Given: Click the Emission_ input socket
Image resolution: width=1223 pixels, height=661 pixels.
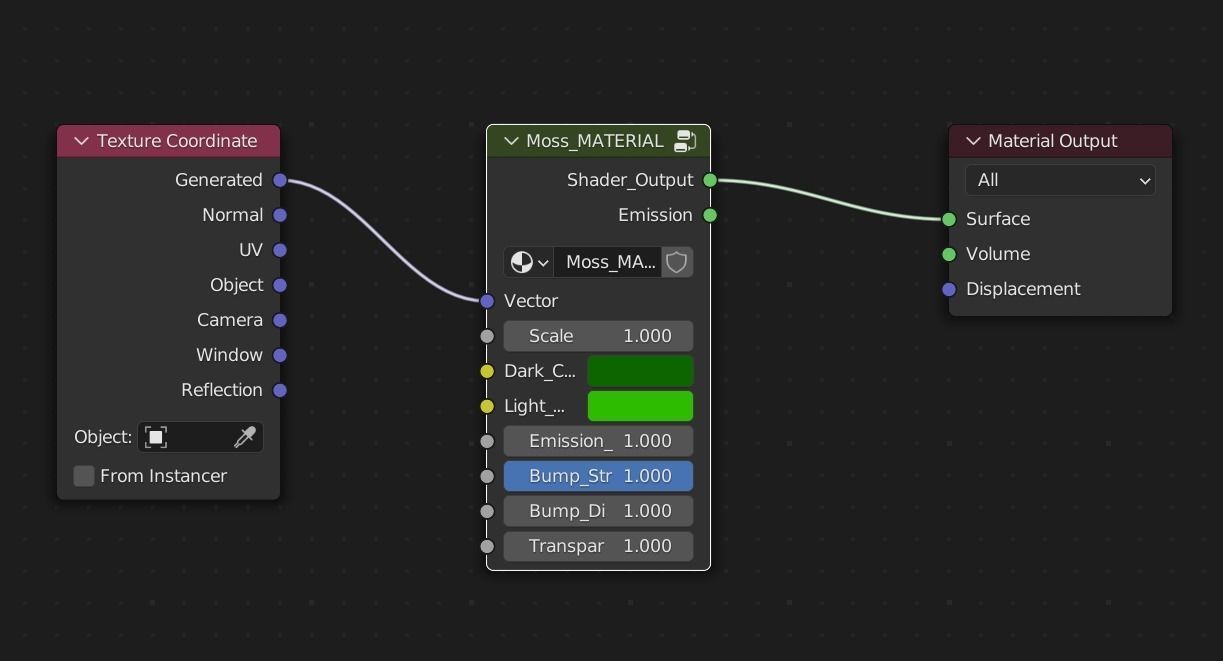Looking at the screenshot, I should point(487,441).
